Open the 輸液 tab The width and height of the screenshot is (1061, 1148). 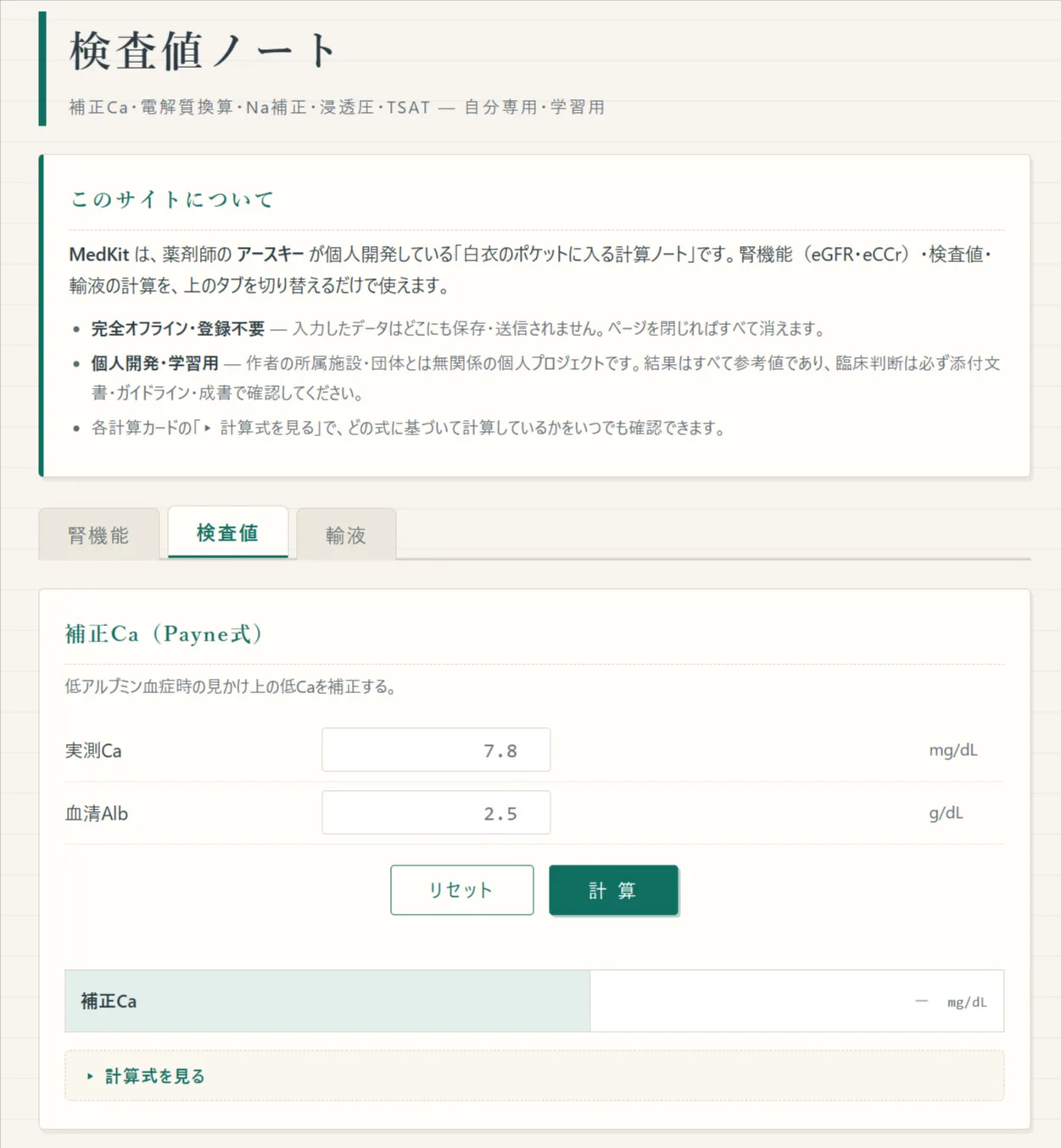tap(346, 535)
